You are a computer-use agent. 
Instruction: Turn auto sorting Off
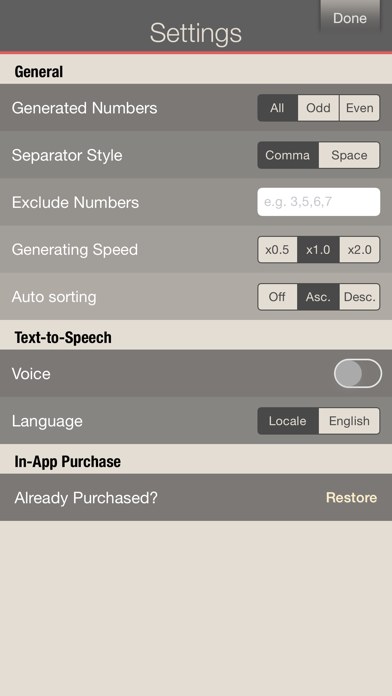point(277,297)
